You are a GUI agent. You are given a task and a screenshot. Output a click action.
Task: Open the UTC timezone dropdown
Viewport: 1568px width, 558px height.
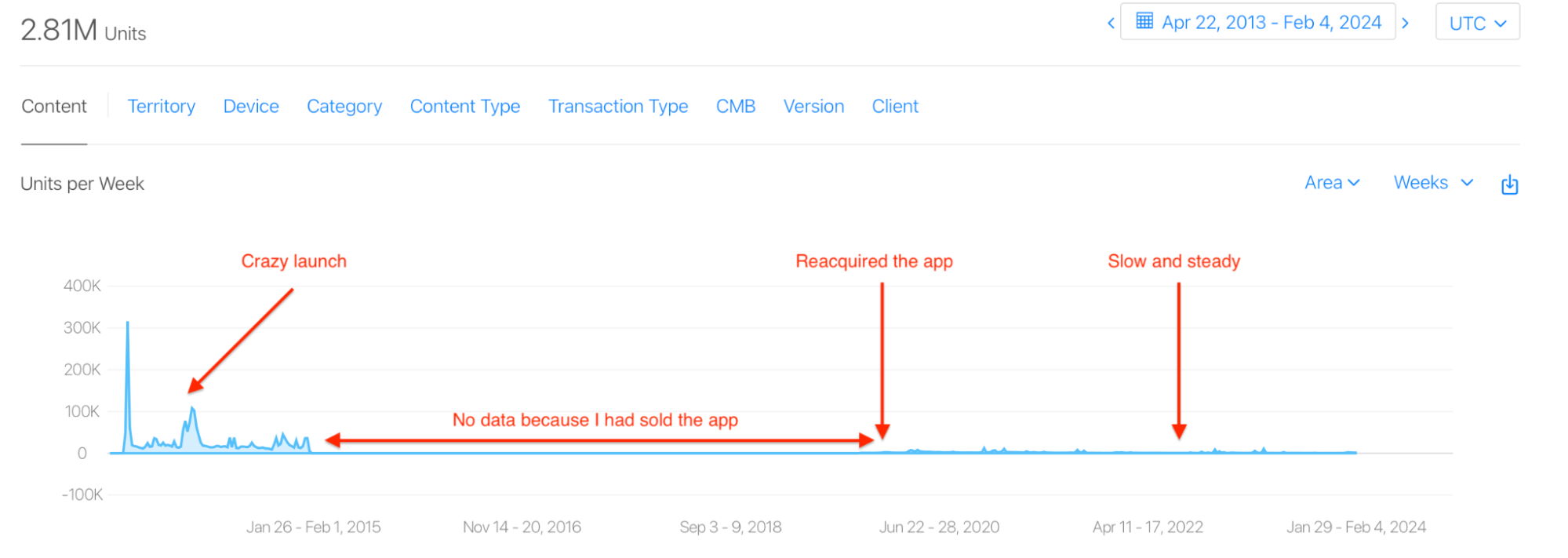pyautogui.click(x=1477, y=22)
